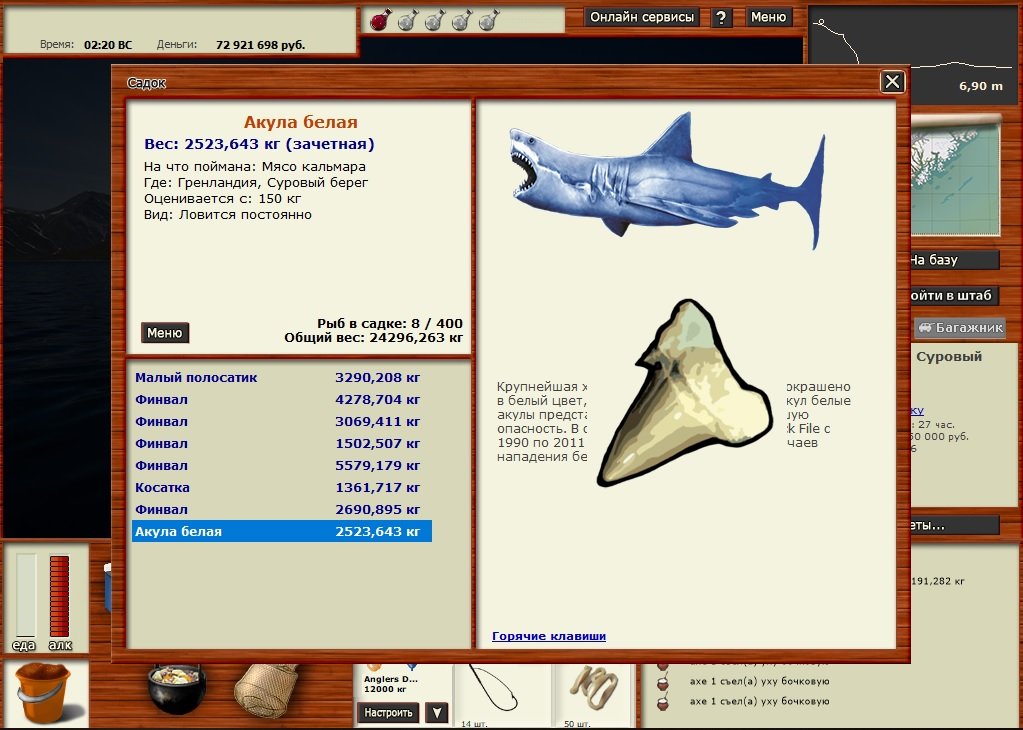The height and width of the screenshot is (730, 1023).
Task: Select Косатка 1361,717 кг row
Action: [282, 487]
